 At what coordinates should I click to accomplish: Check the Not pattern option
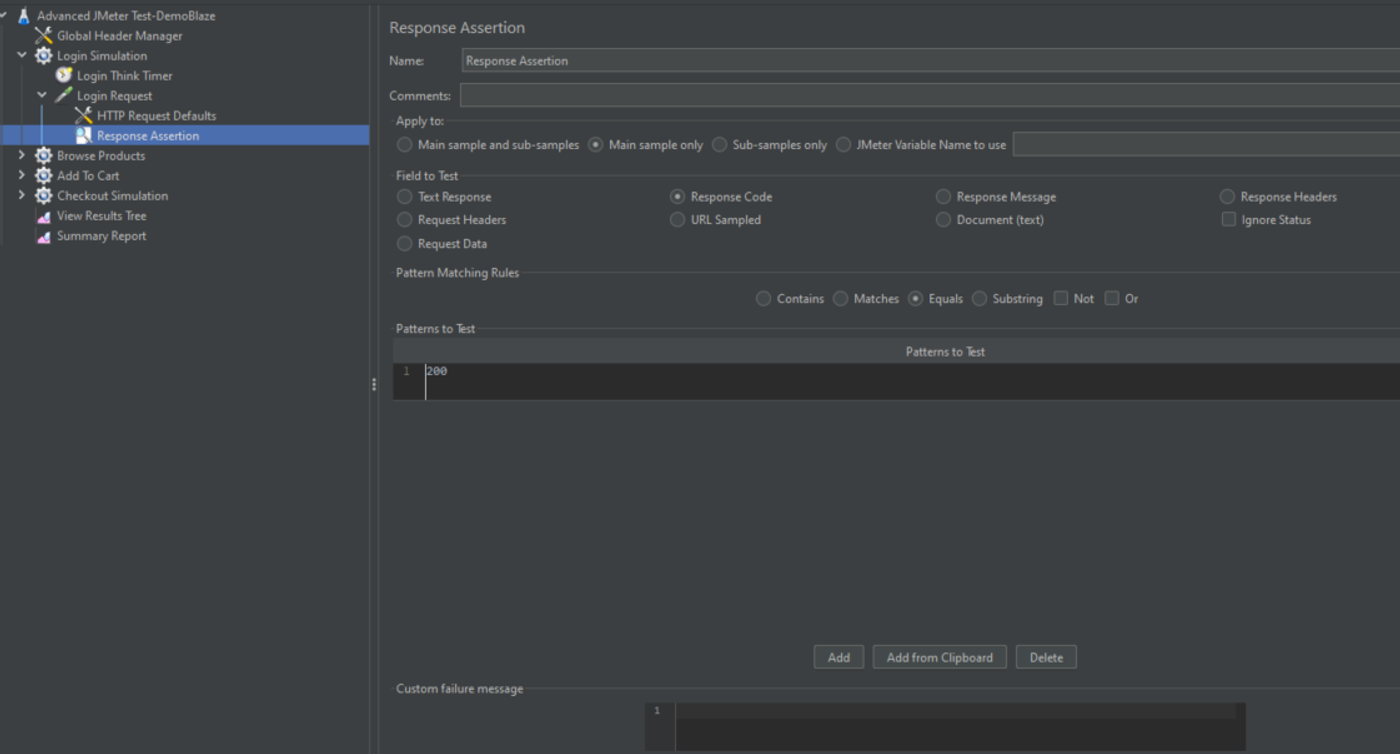[x=1061, y=299]
